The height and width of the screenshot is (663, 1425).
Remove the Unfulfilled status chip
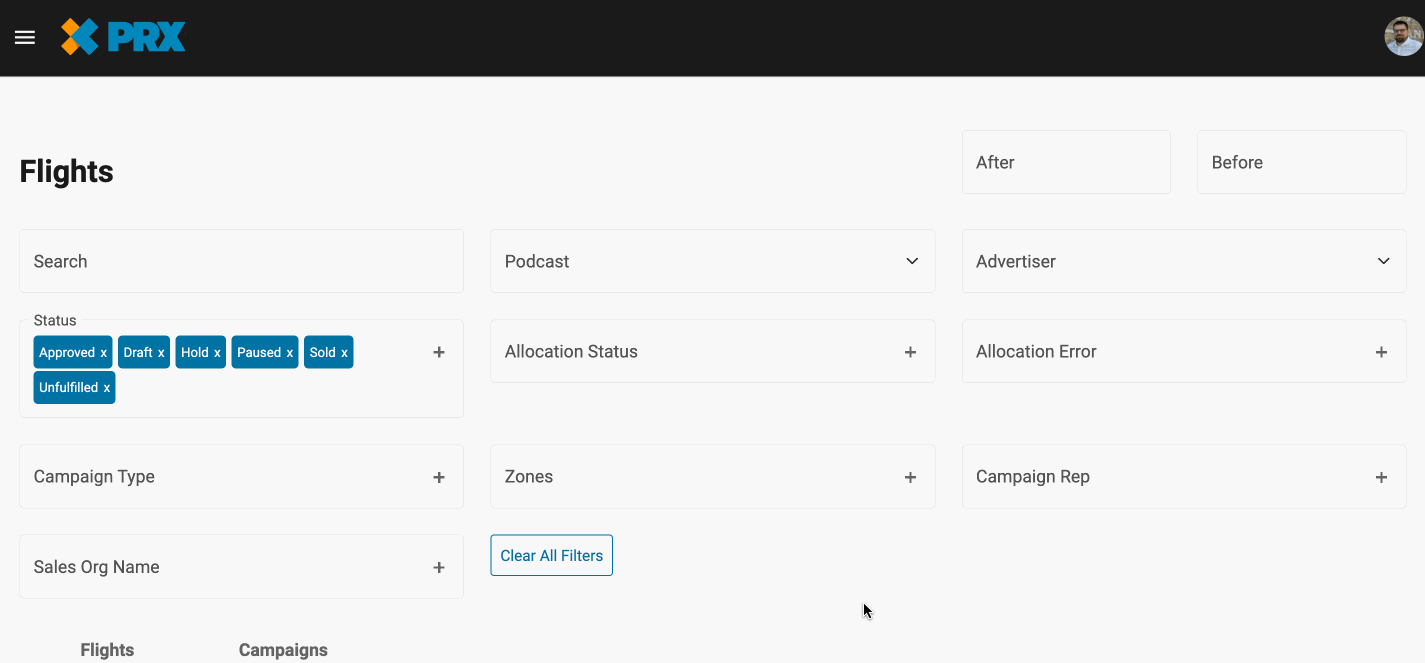pyautogui.click(x=107, y=388)
